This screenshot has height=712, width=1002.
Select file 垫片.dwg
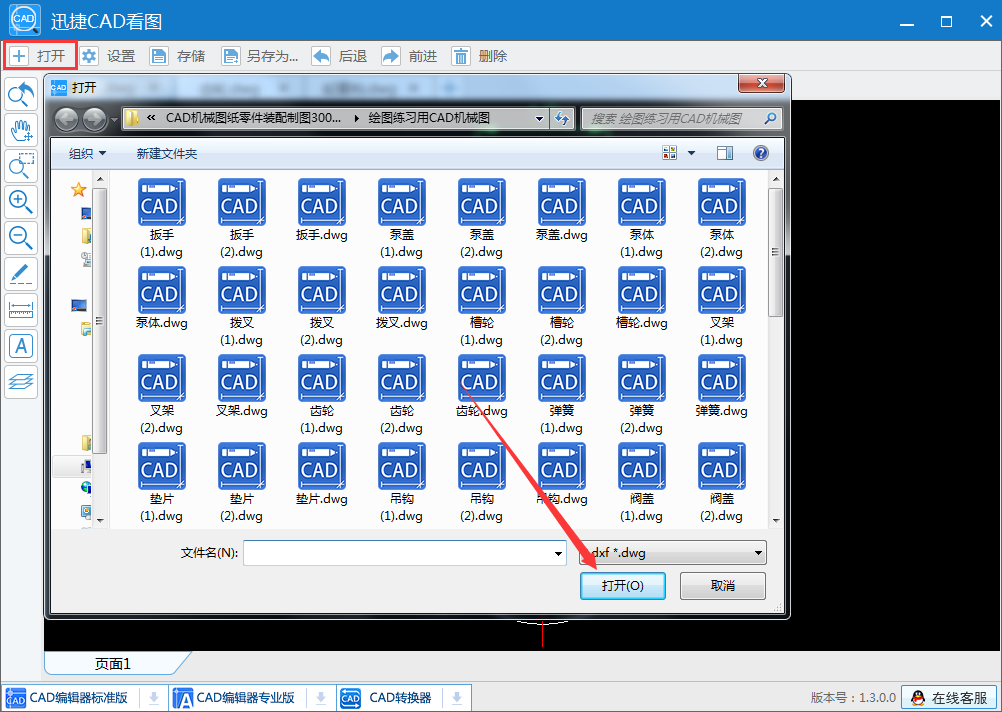click(321, 474)
